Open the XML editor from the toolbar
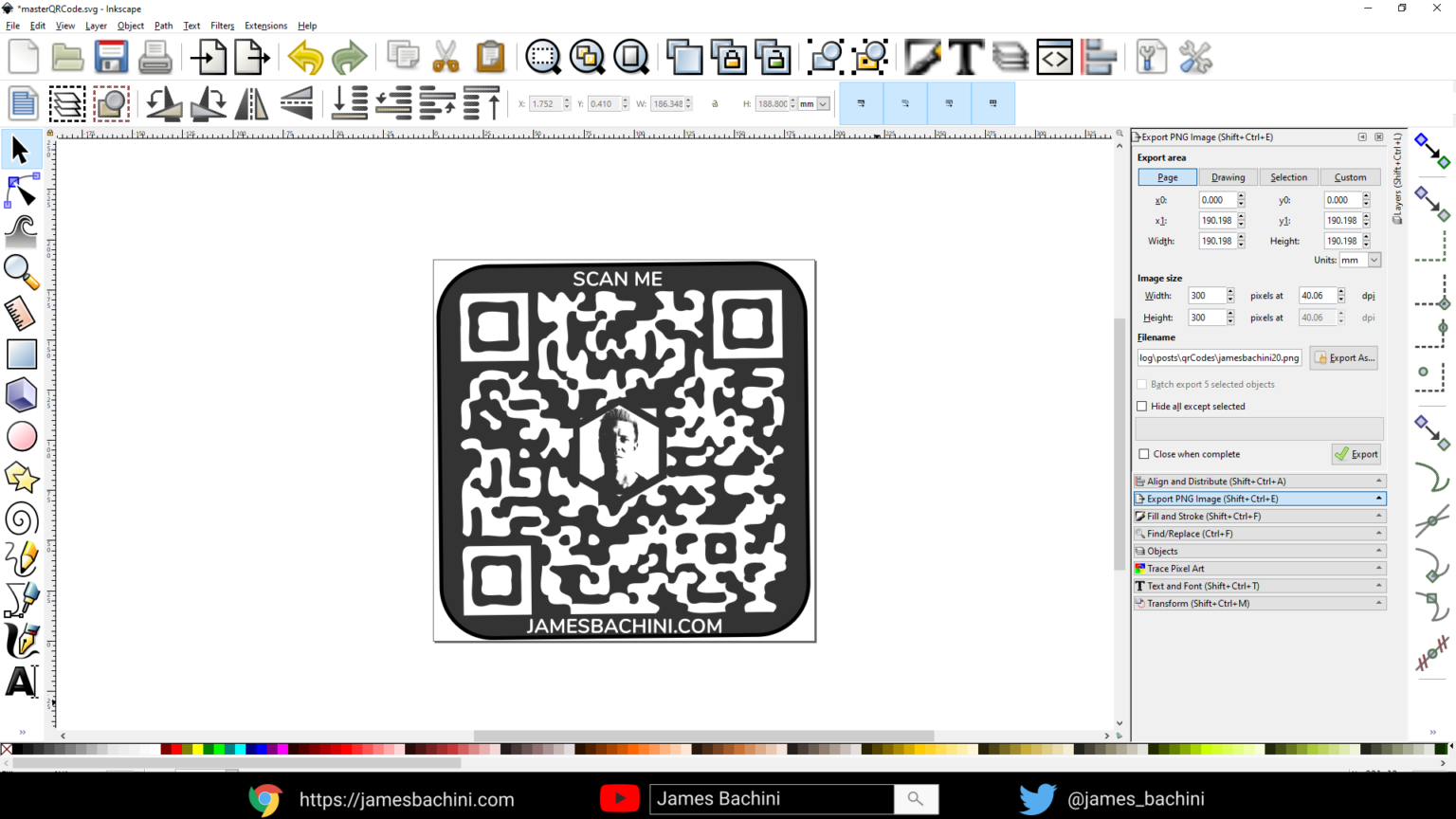Viewport: 1456px width, 819px height. (x=1054, y=57)
